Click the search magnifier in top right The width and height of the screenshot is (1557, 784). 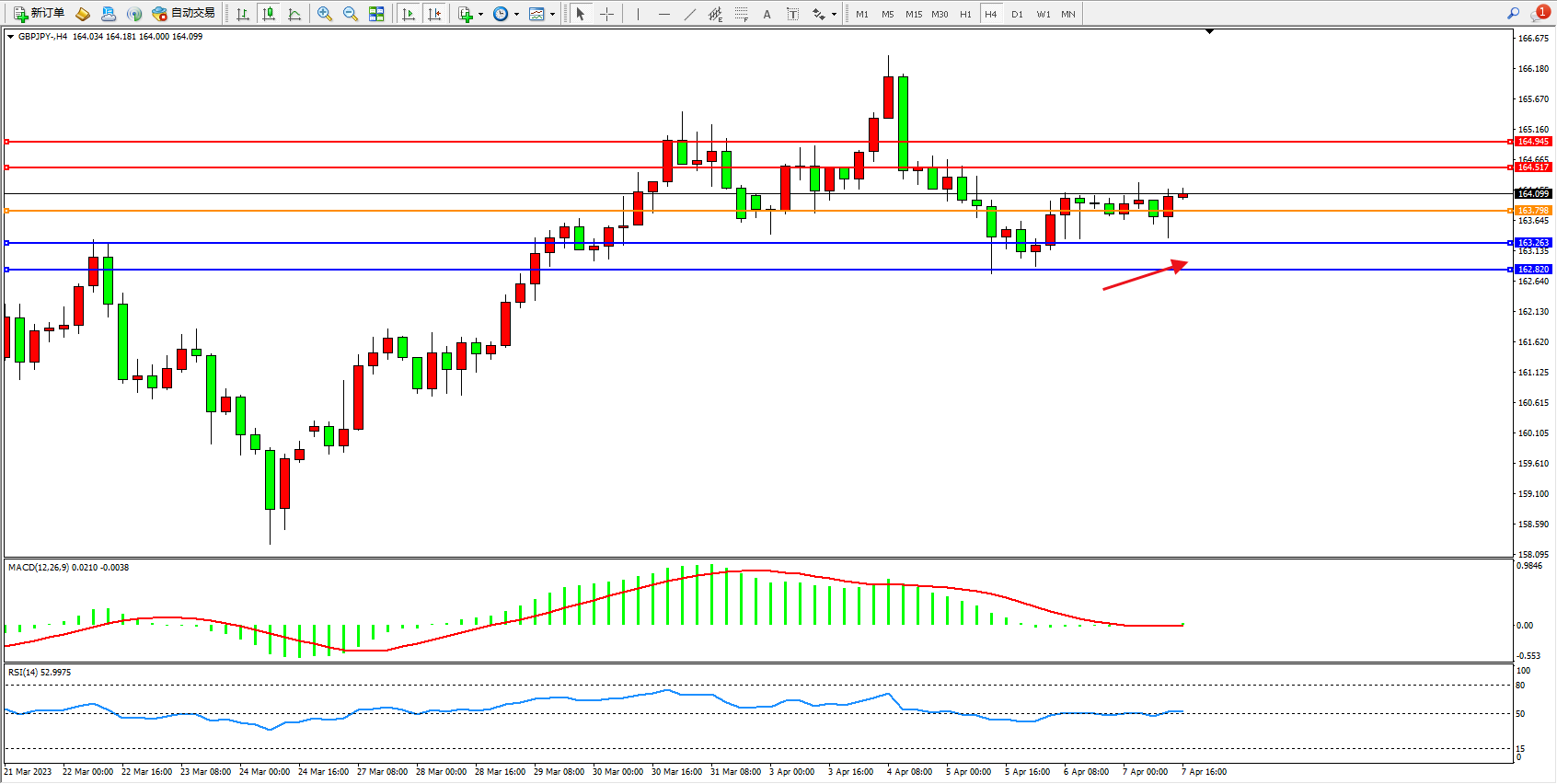tap(1513, 14)
